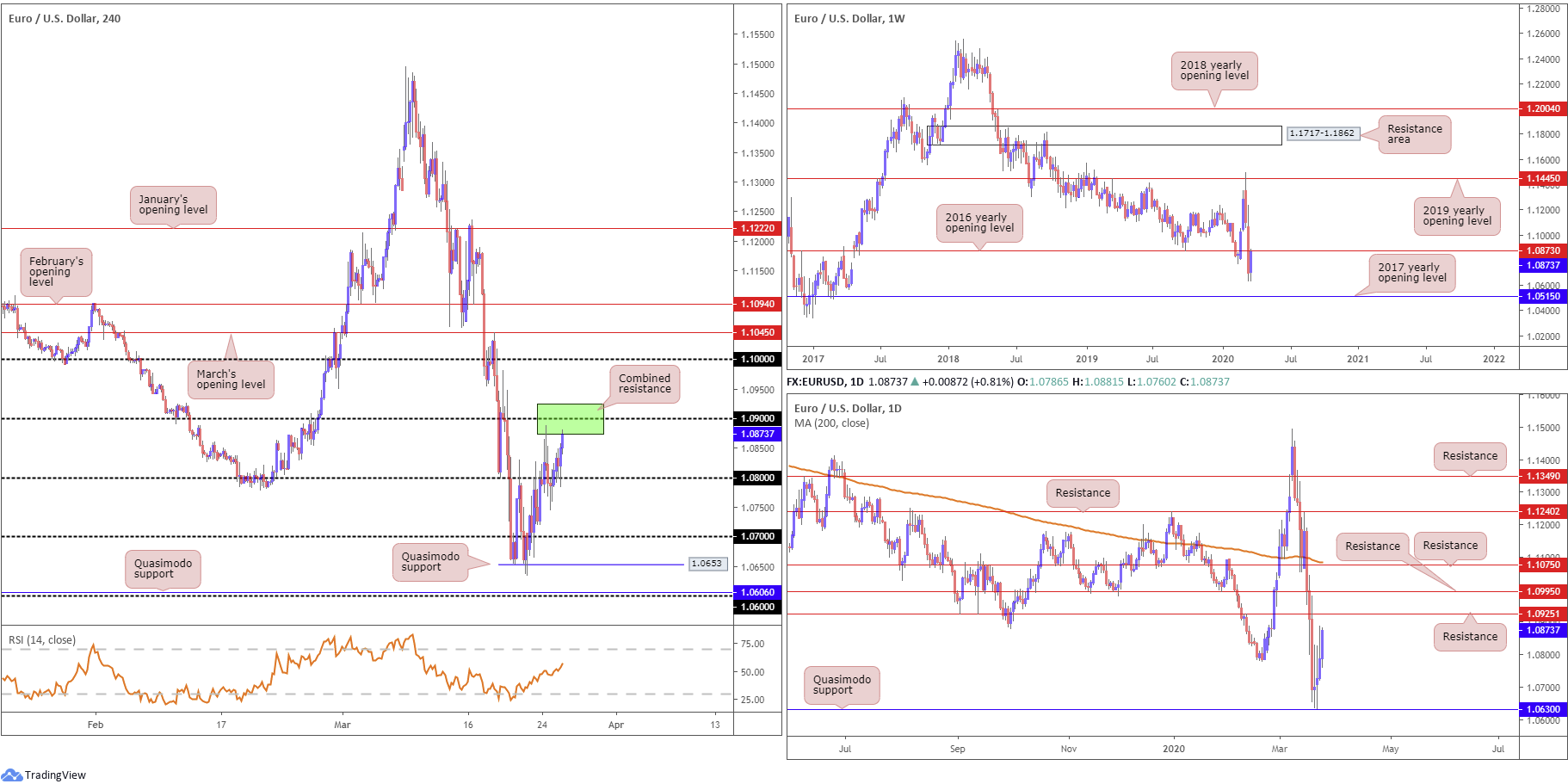Click the 75.00 level on the RSI scale
This screenshot has width=1568, height=784.
[x=752, y=644]
